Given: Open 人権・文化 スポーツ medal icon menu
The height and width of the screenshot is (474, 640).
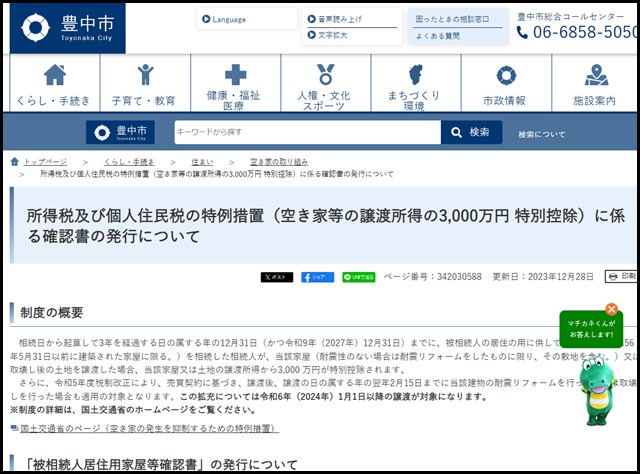Looking at the screenshot, I should [326, 83].
